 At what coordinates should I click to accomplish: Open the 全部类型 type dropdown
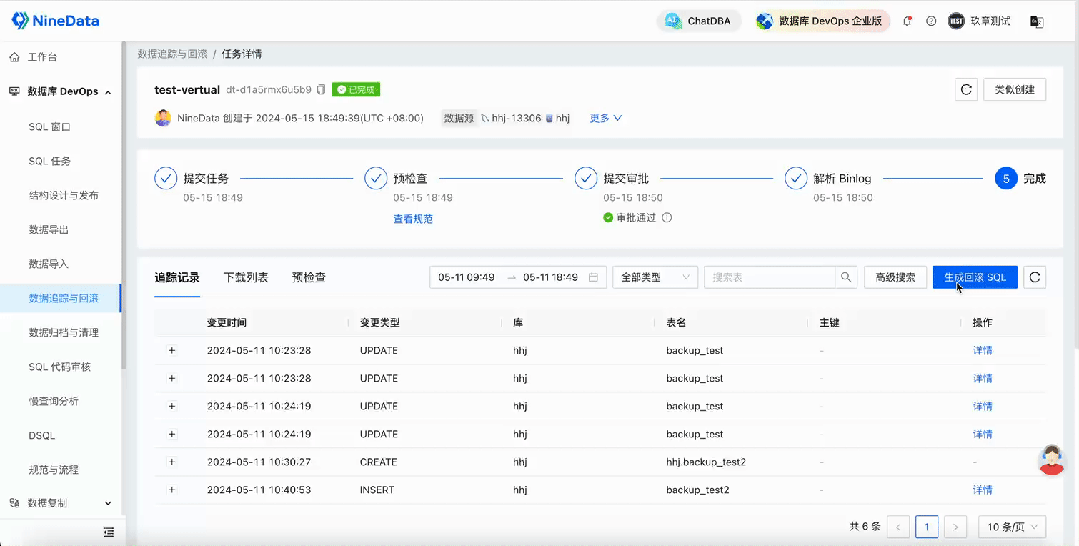pyautogui.click(x=655, y=277)
